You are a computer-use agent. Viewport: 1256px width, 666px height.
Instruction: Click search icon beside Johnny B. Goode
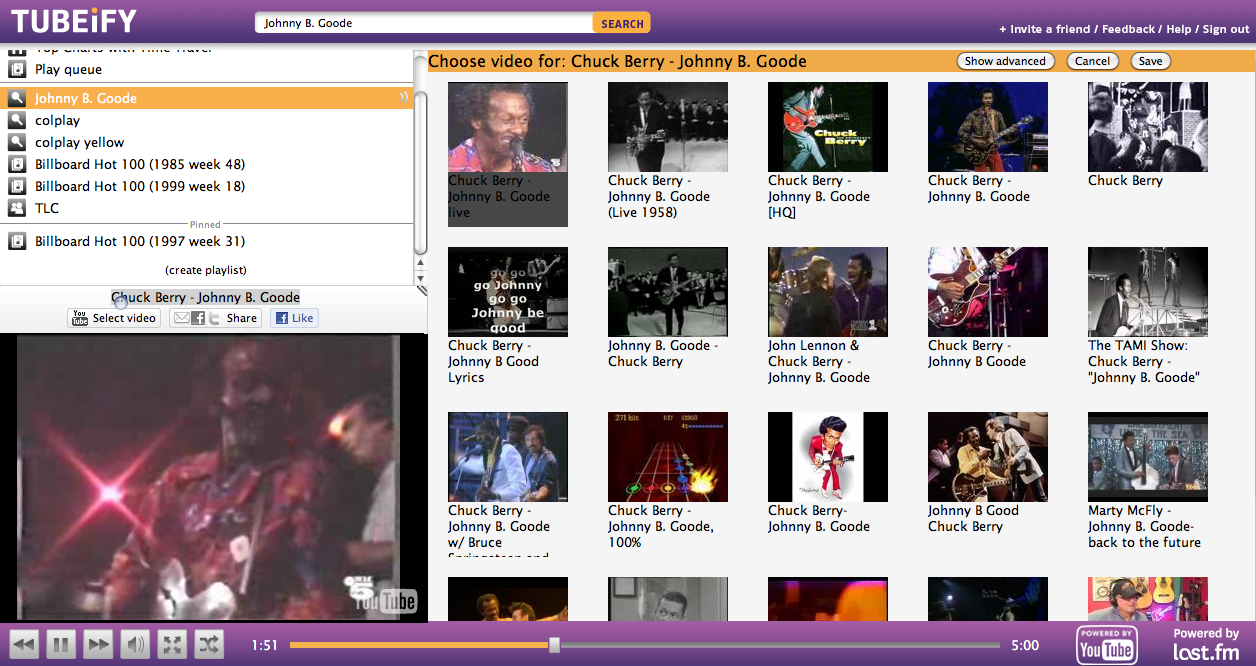point(17,98)
